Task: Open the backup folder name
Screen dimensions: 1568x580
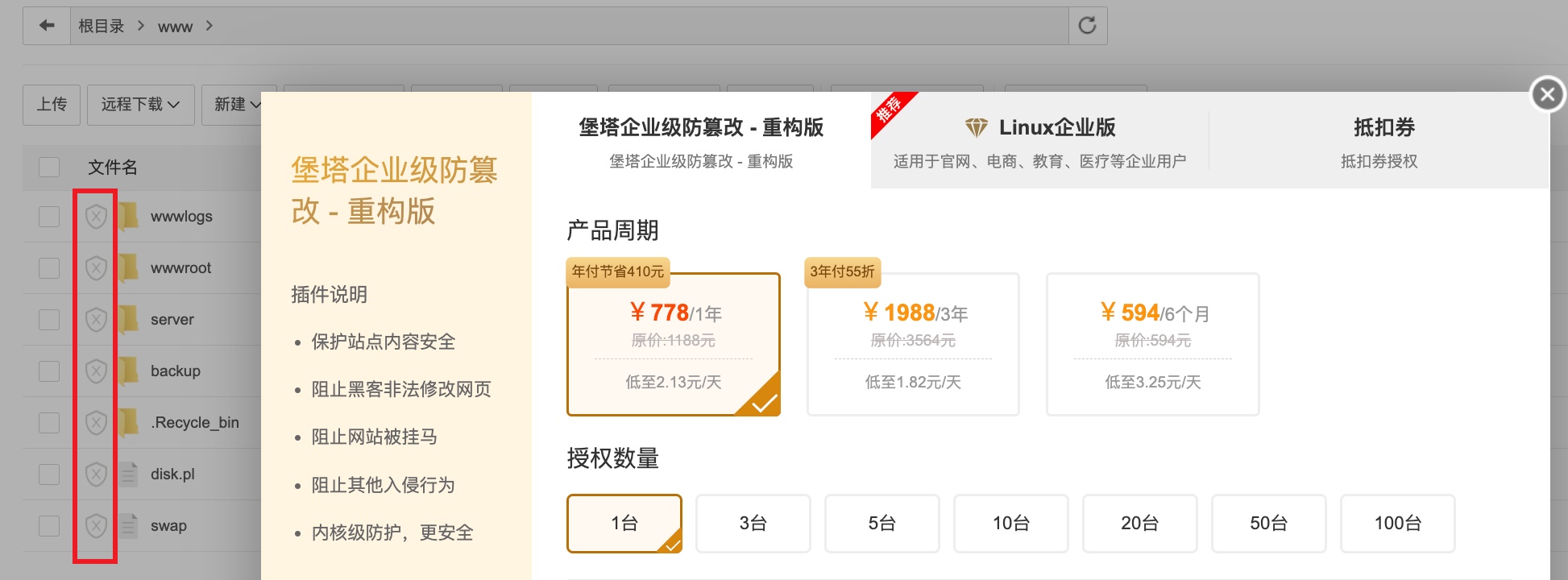Action: pyautogui.click(x=176, y=371)
